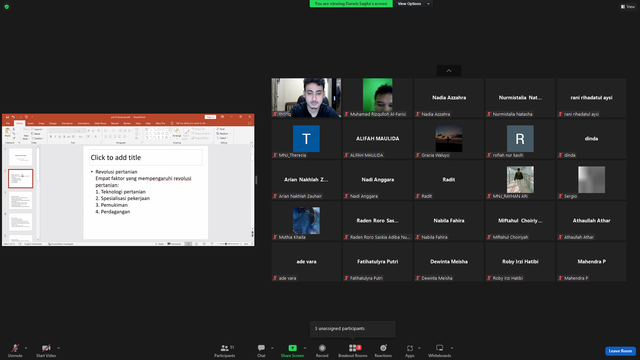
Task: Open the Reactions menu
Action: [x=383, y=350]
